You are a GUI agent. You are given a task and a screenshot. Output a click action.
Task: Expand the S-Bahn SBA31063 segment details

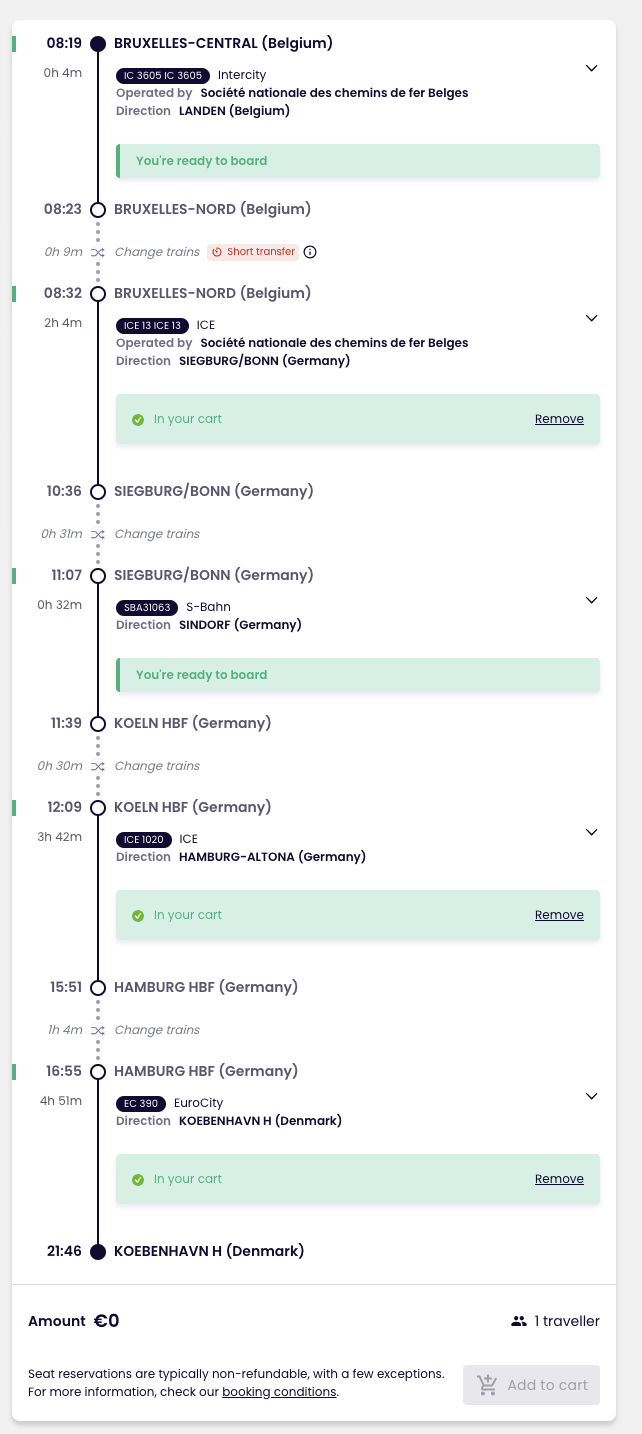click(x=591, y=600)
